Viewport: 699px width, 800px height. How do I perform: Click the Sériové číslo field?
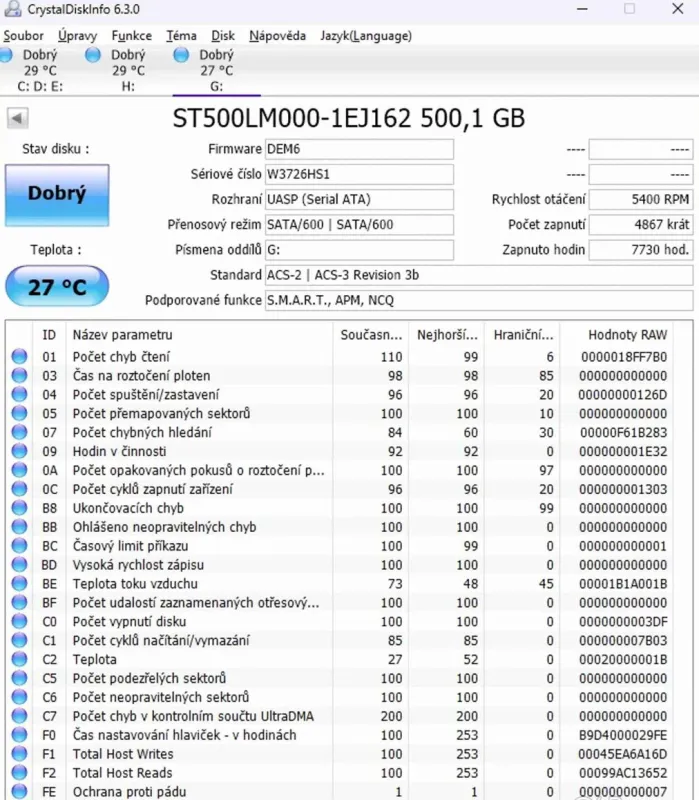pos(358,174)
